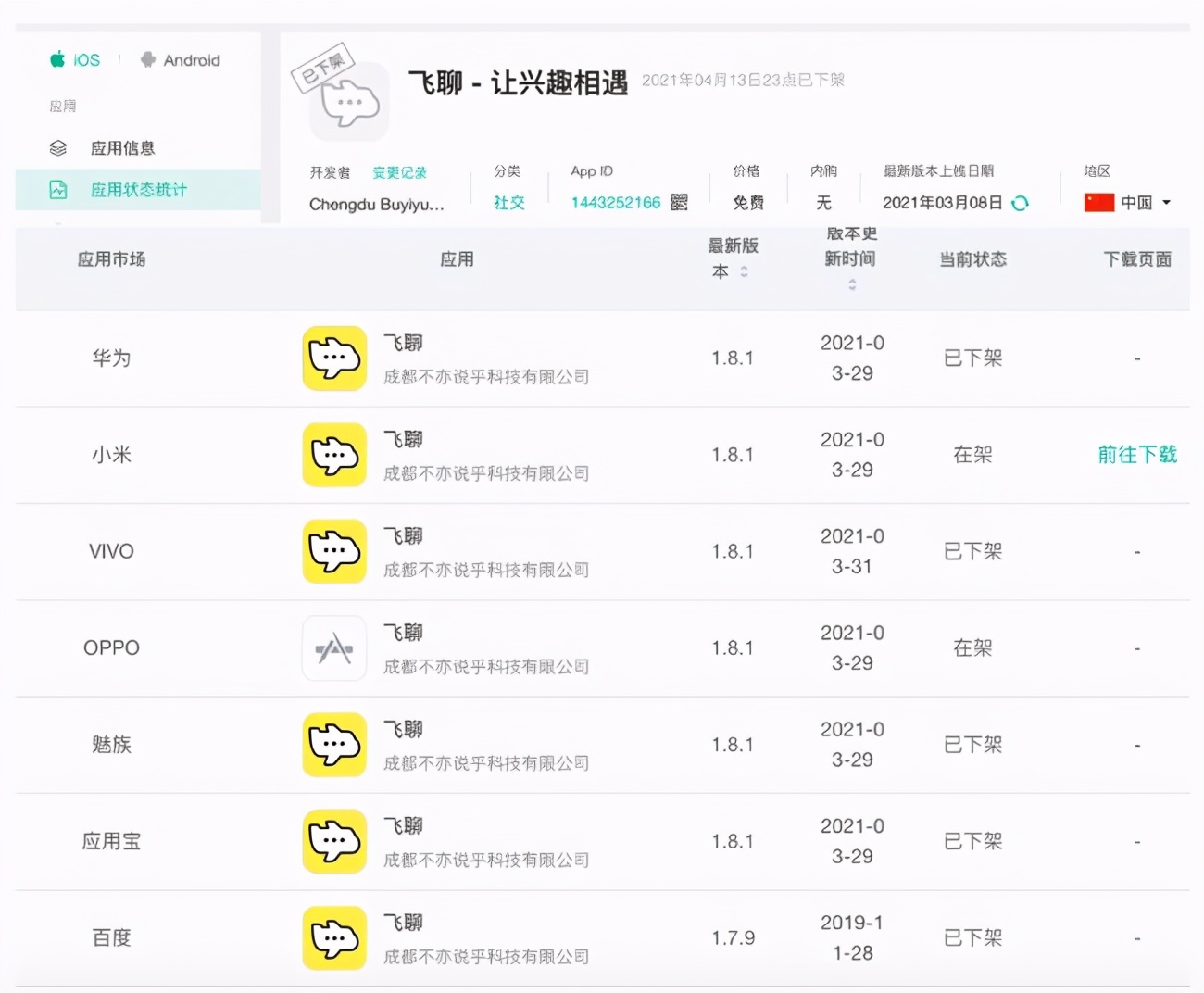Sort the table by 最新版本 column

[x=742, y=272]
